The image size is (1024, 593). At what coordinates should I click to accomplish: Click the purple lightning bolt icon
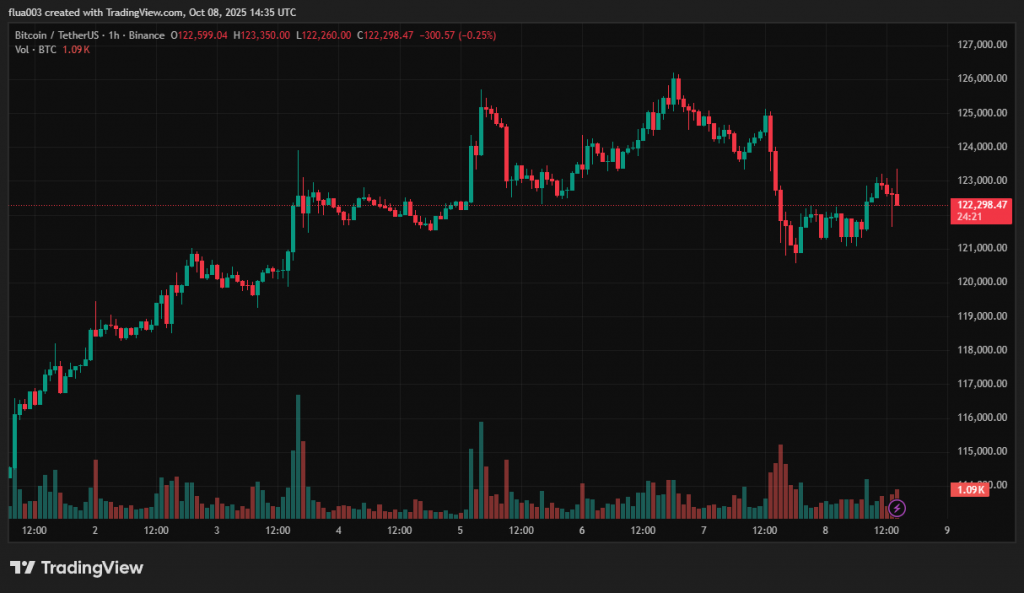point(897,508)
